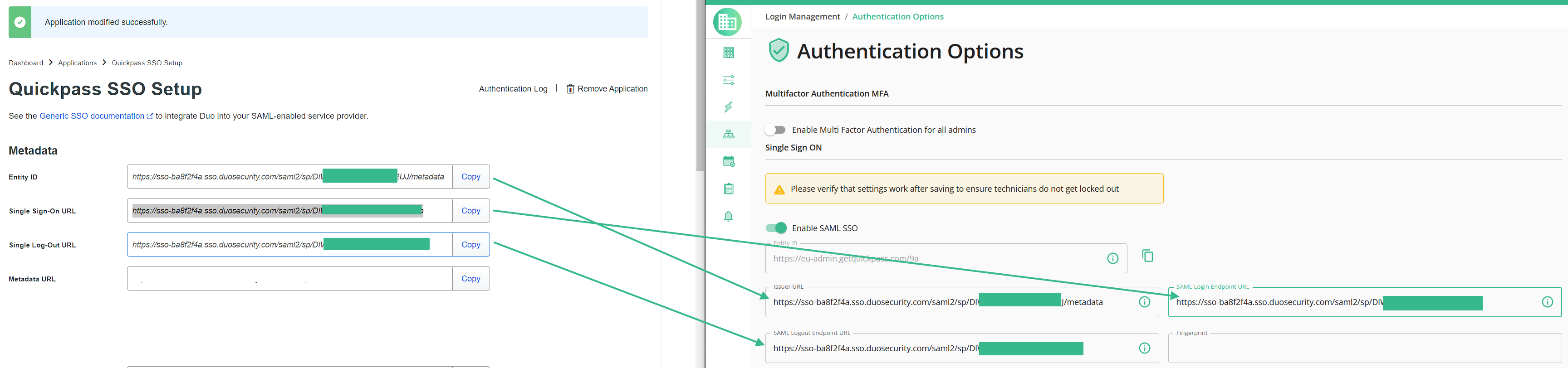Select the org hierarchy sidebar icon
1568x368 pixels.
coord(728,135)
